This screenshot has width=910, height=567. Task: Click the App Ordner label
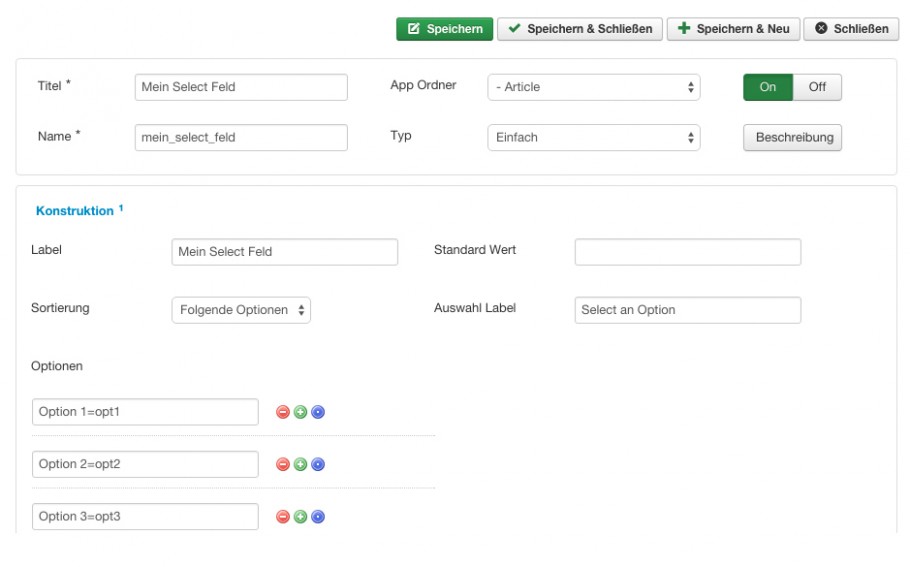pos(423,85)
